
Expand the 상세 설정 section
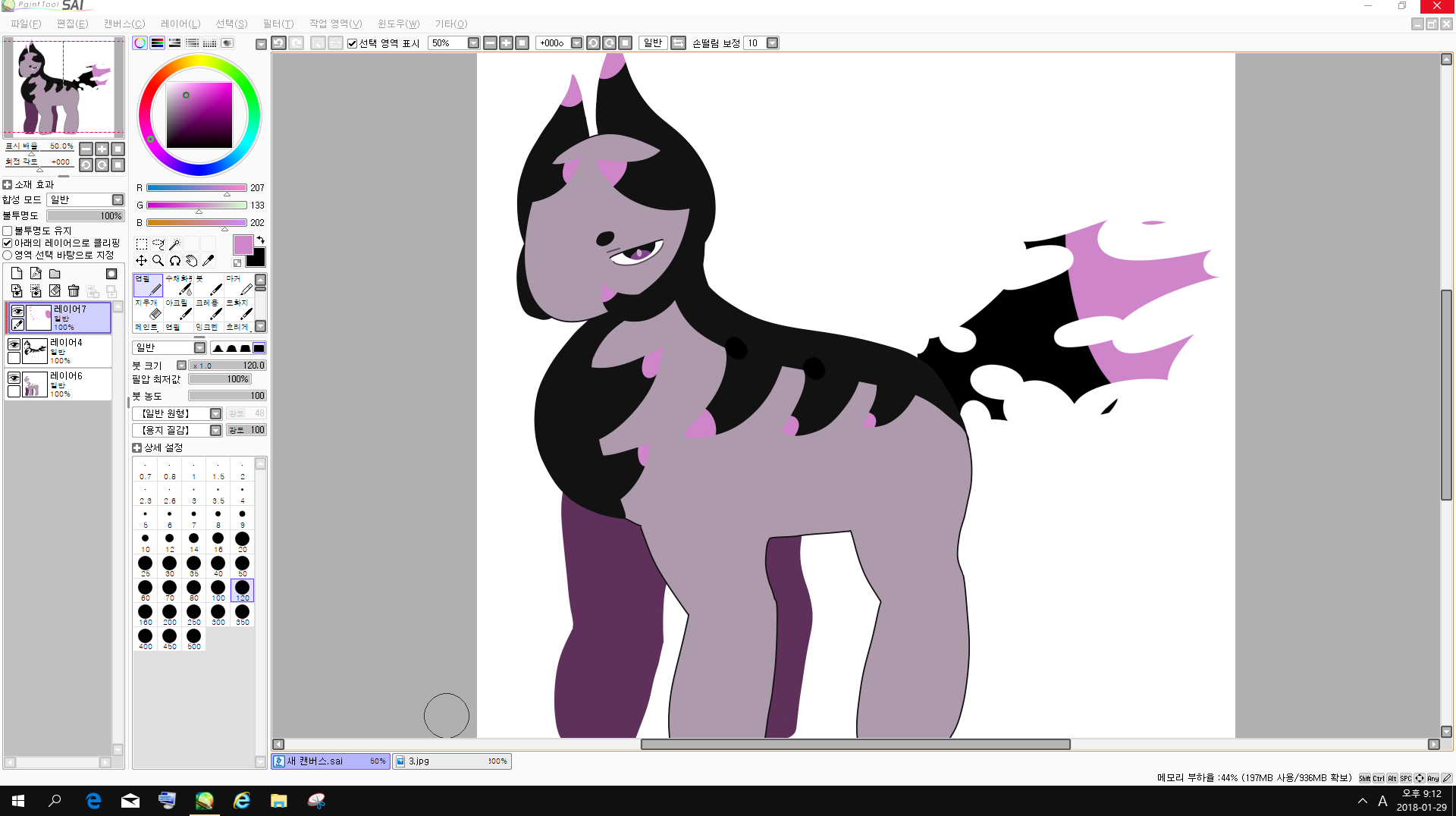(137, 447)
